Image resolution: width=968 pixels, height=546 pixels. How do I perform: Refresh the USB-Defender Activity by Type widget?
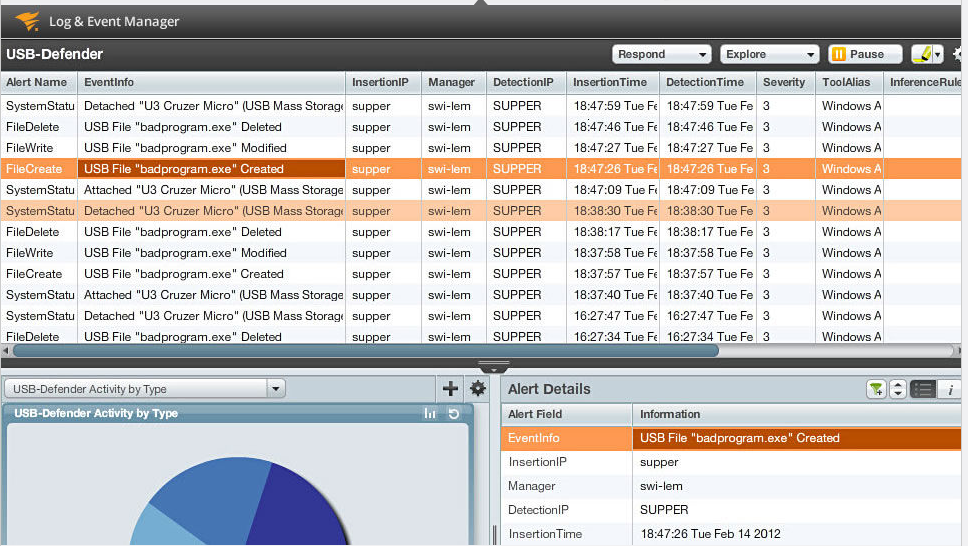[x=453, y=414]
